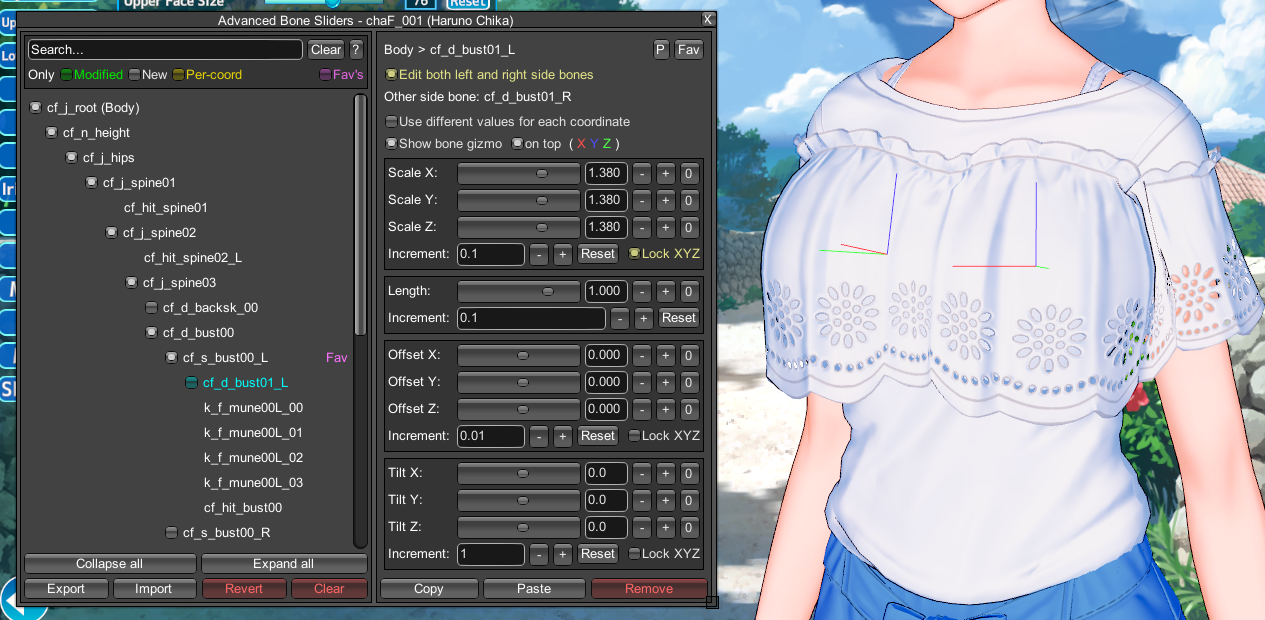Click Collapse all button
The image size is (1265, 620).
pos(109,563)
